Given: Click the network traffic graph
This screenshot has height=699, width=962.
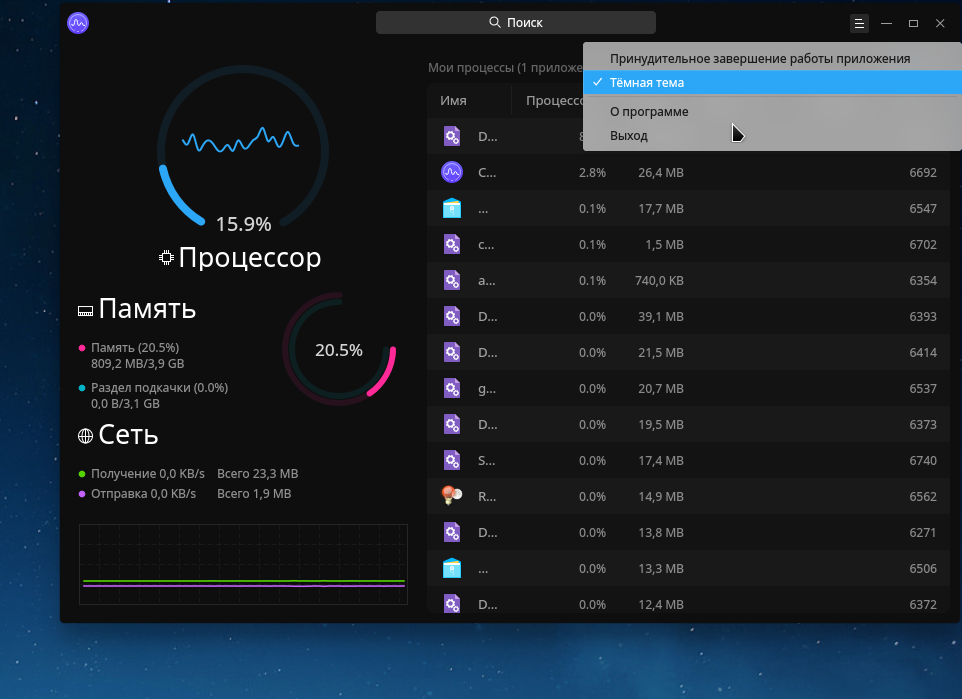Looking at the screenshot, I should coord(243,564).
